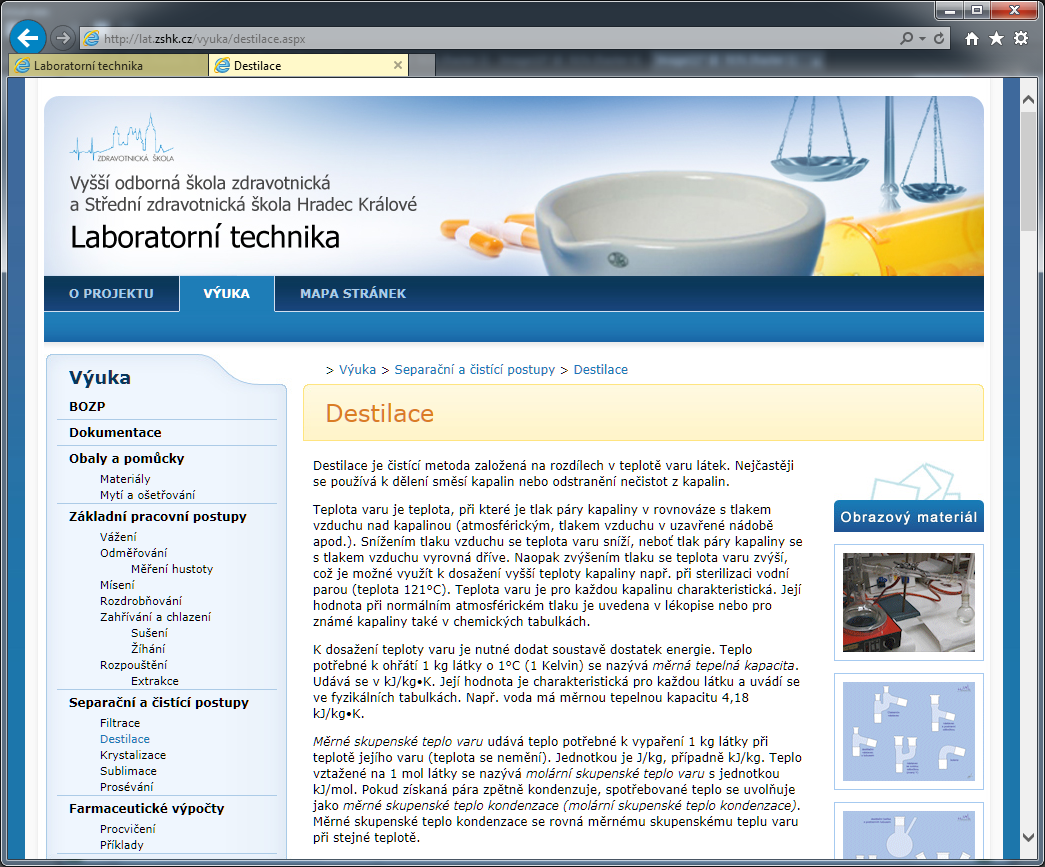Select Materiály in the sidebar

pos(125,479)
